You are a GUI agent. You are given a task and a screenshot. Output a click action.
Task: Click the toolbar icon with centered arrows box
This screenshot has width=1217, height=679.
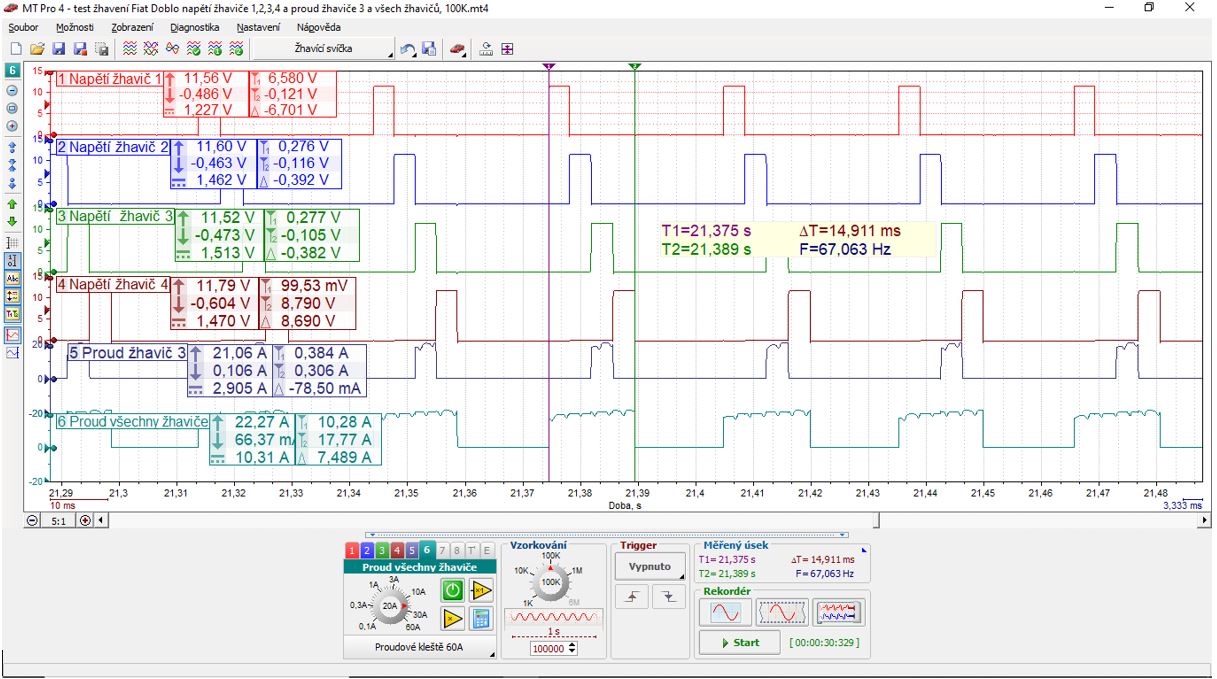(507, 48)
